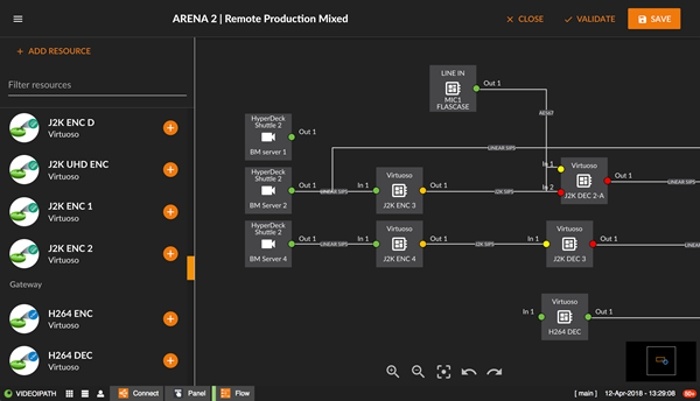Click the [main] status label
Image resolution: width=700 pixels, height=401 pixels.
coord(586,393)
